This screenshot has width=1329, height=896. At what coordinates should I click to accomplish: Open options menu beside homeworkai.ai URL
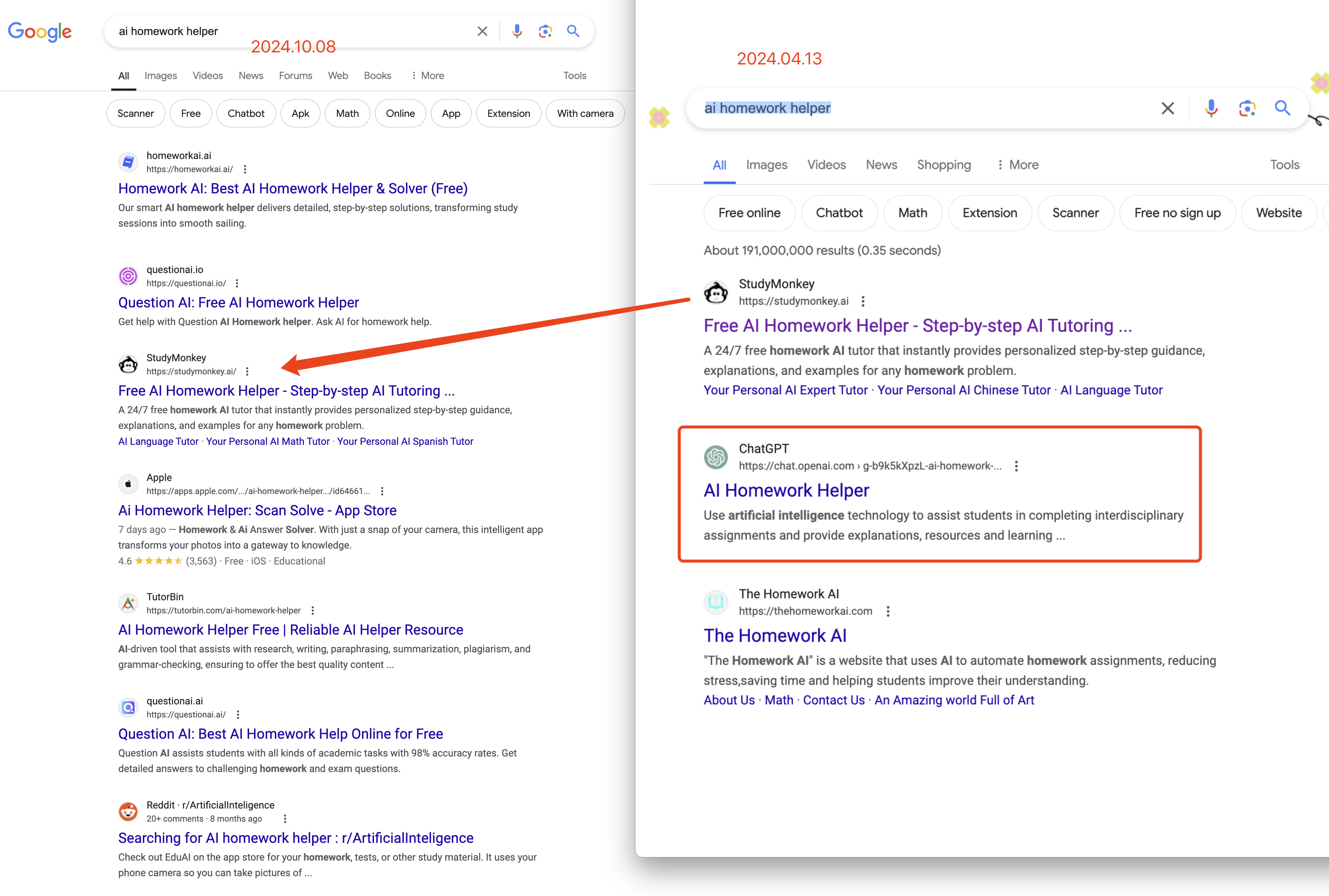[x=245, y=169]
